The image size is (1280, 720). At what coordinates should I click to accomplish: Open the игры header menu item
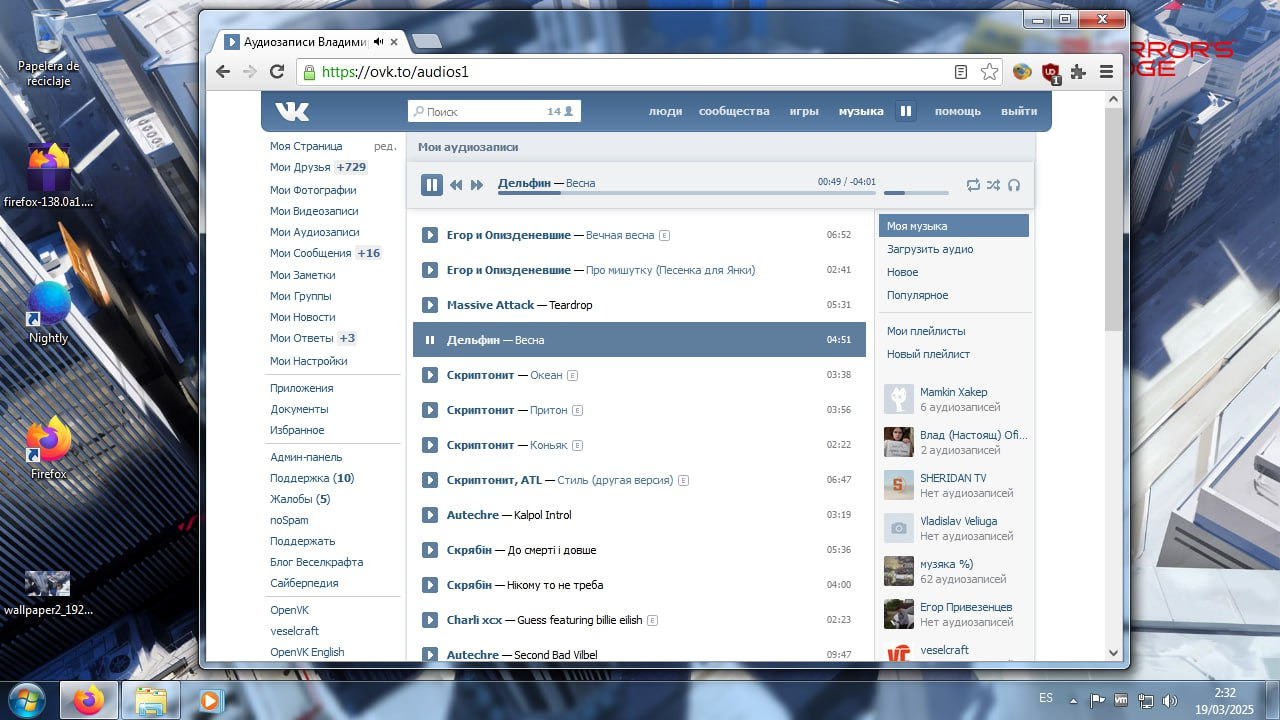804,111
